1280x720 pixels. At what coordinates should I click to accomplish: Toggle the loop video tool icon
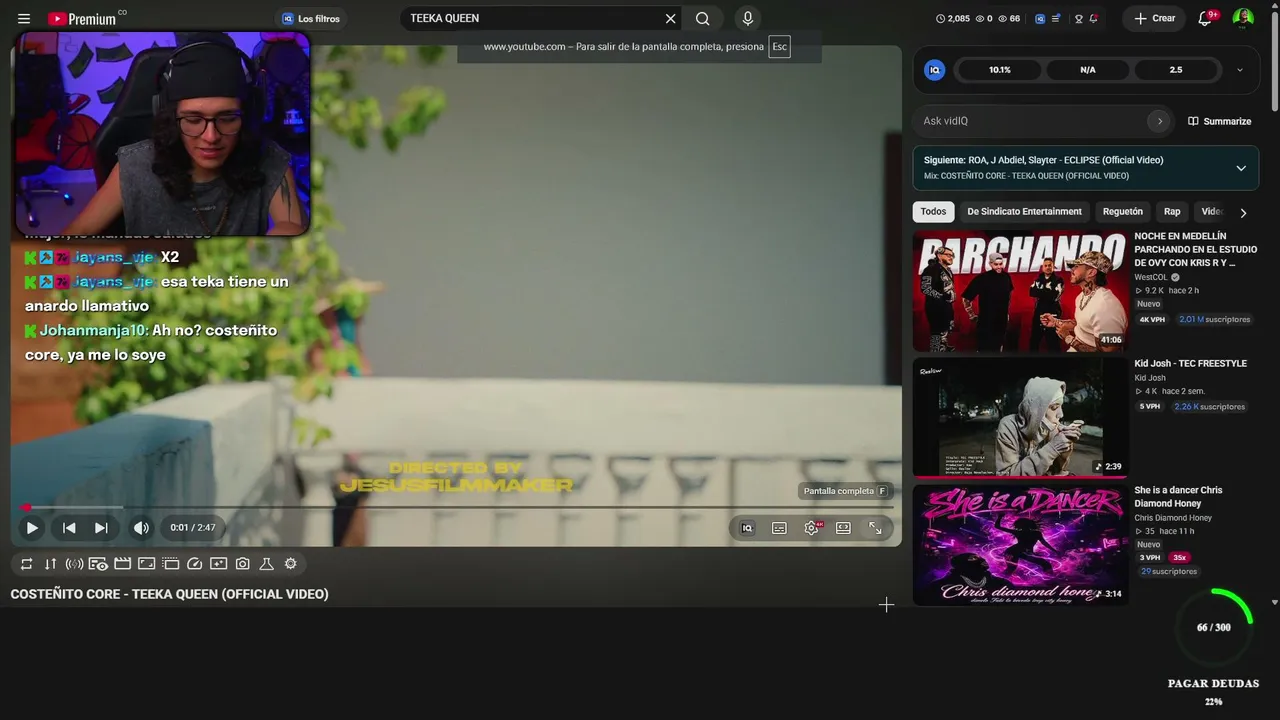pos(26,564)
